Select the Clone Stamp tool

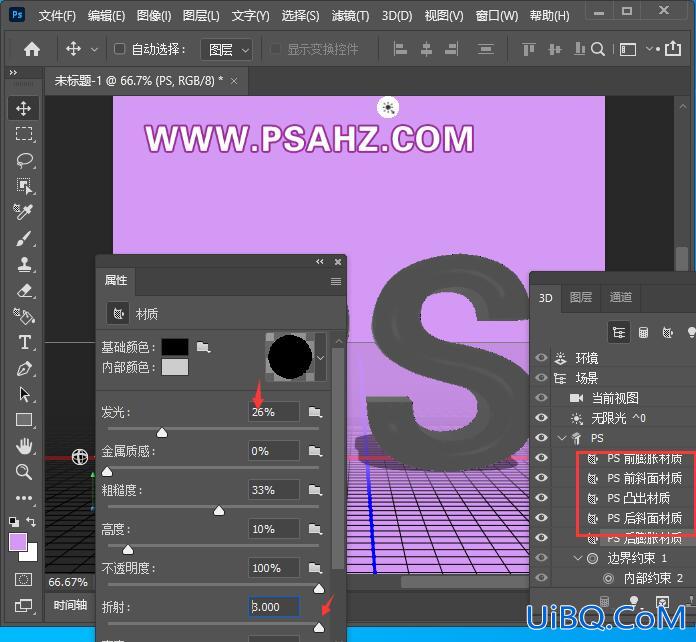(24, 265)
